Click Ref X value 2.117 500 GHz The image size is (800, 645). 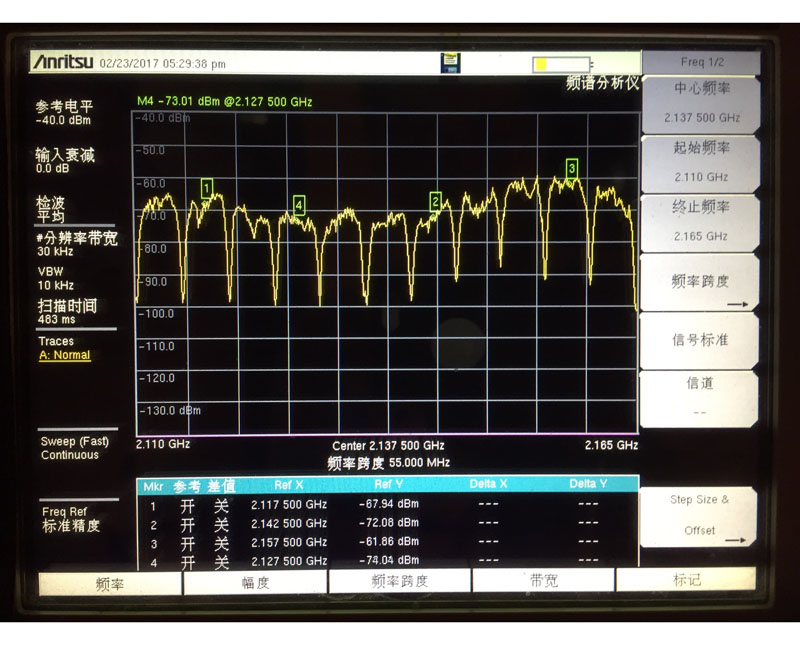tap(289, 505)
